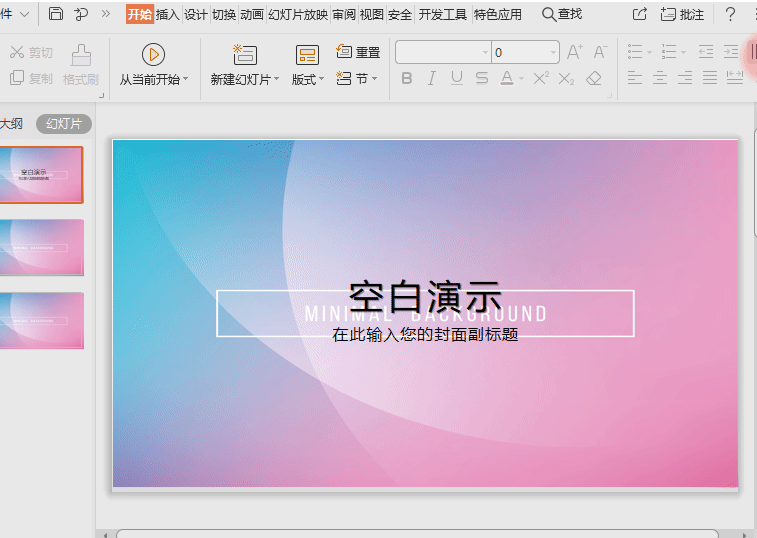Toggle bold formatting

pos(407,78)
